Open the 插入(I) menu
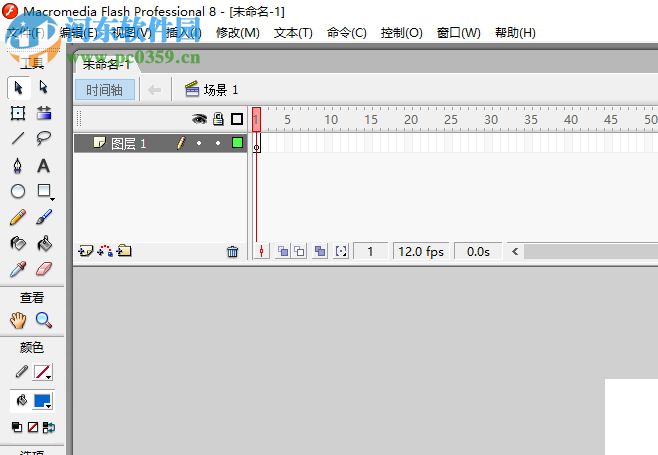The width and height of the screenshot is (658, 455). coord(183,32)
